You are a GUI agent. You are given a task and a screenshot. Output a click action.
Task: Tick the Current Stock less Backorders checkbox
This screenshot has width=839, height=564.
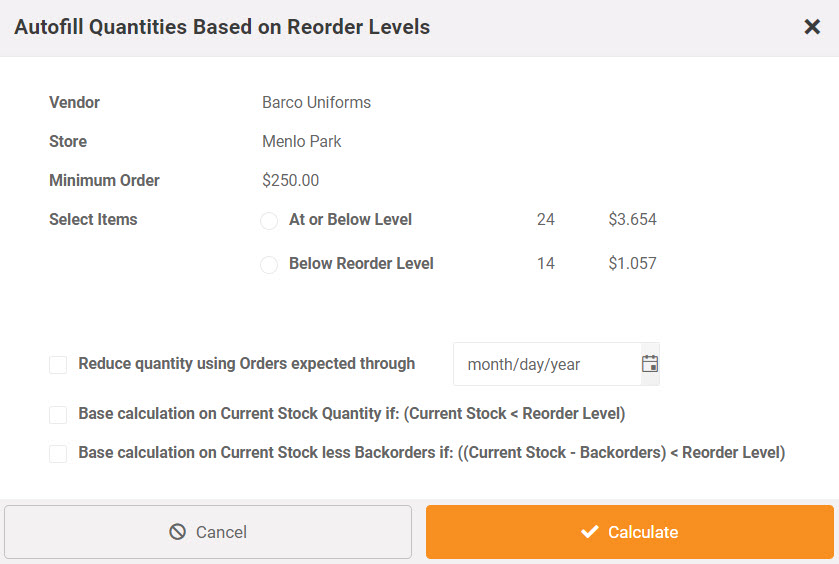point(58,454)
